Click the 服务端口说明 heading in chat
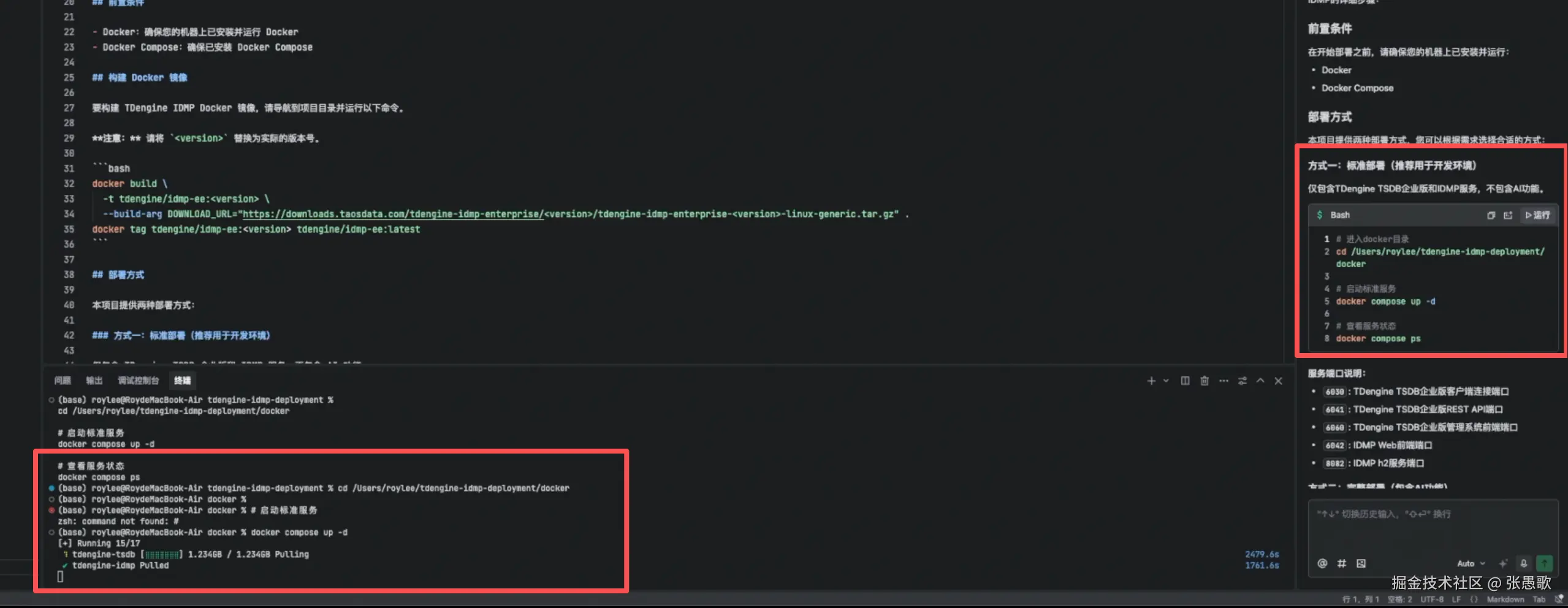This screenshot has width=1568, height=608. [x=1336, y=373]
